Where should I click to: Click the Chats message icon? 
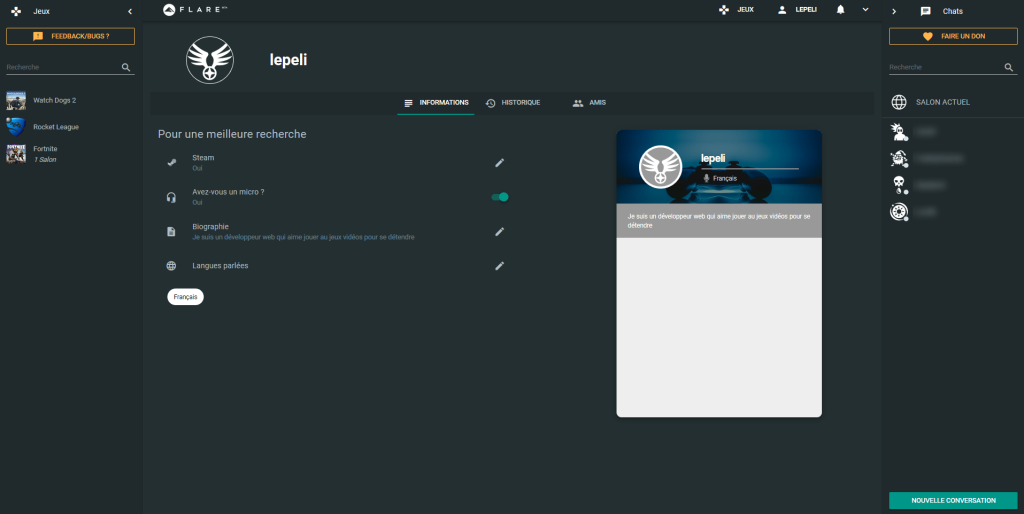[x=925, y=11]
